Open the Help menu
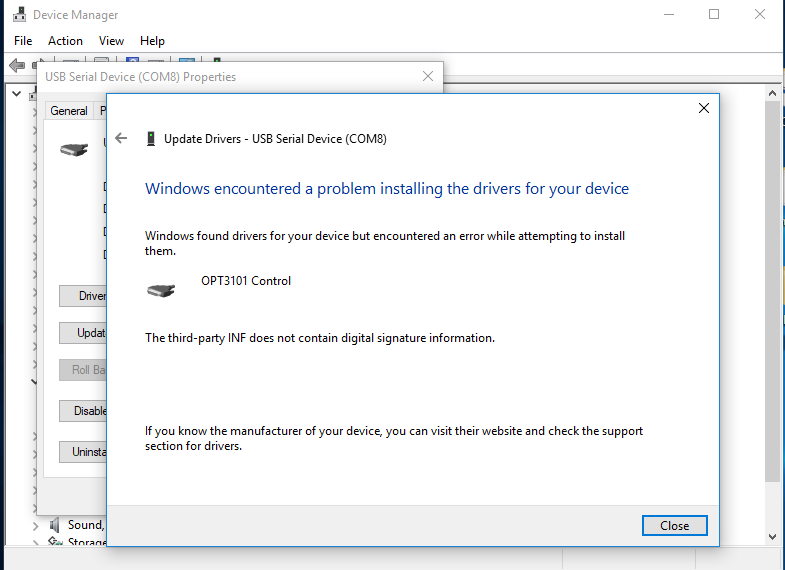The image size is (785, 570). pos(152,41)
